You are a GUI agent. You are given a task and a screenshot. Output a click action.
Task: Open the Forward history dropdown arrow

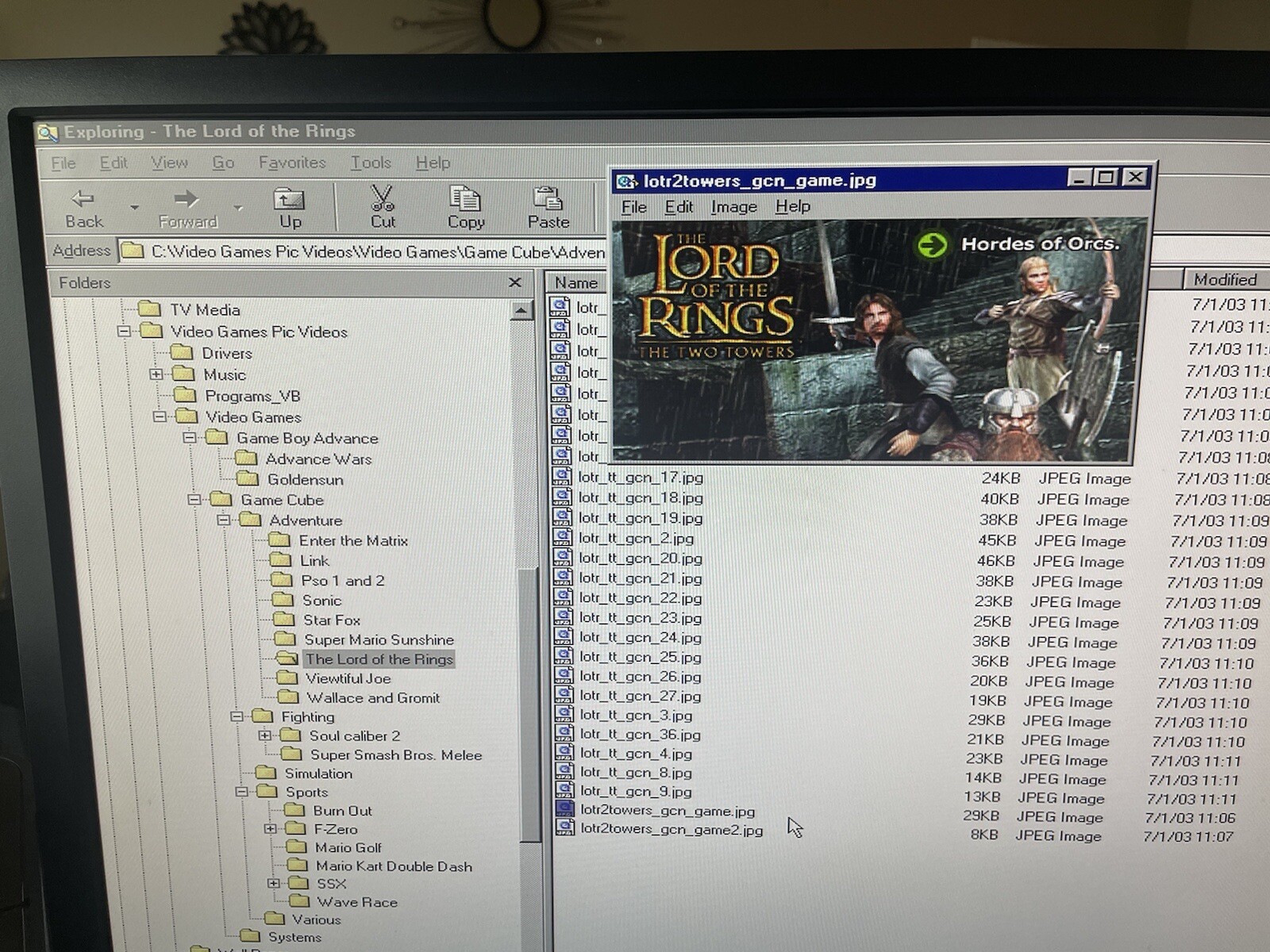[238, 208]
